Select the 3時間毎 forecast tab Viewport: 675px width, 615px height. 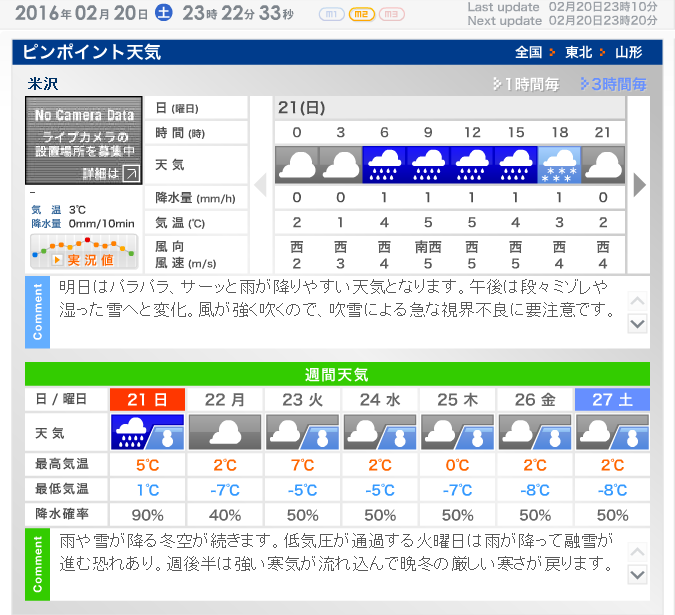(611, 84)
